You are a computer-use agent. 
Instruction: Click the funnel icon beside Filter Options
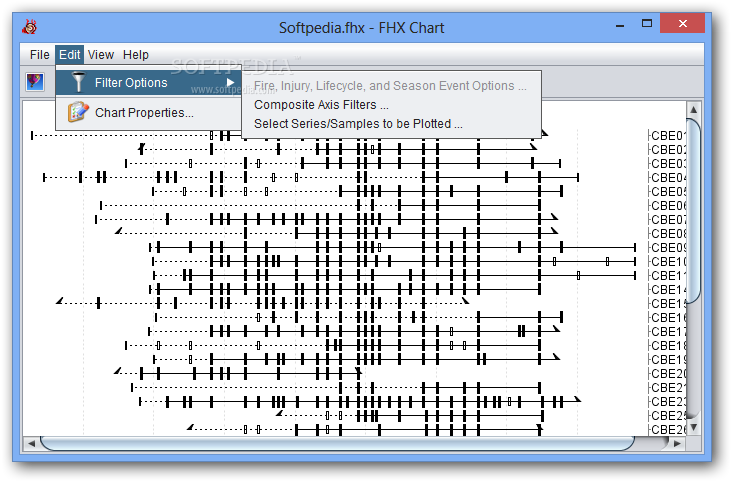tap(79, 83)
